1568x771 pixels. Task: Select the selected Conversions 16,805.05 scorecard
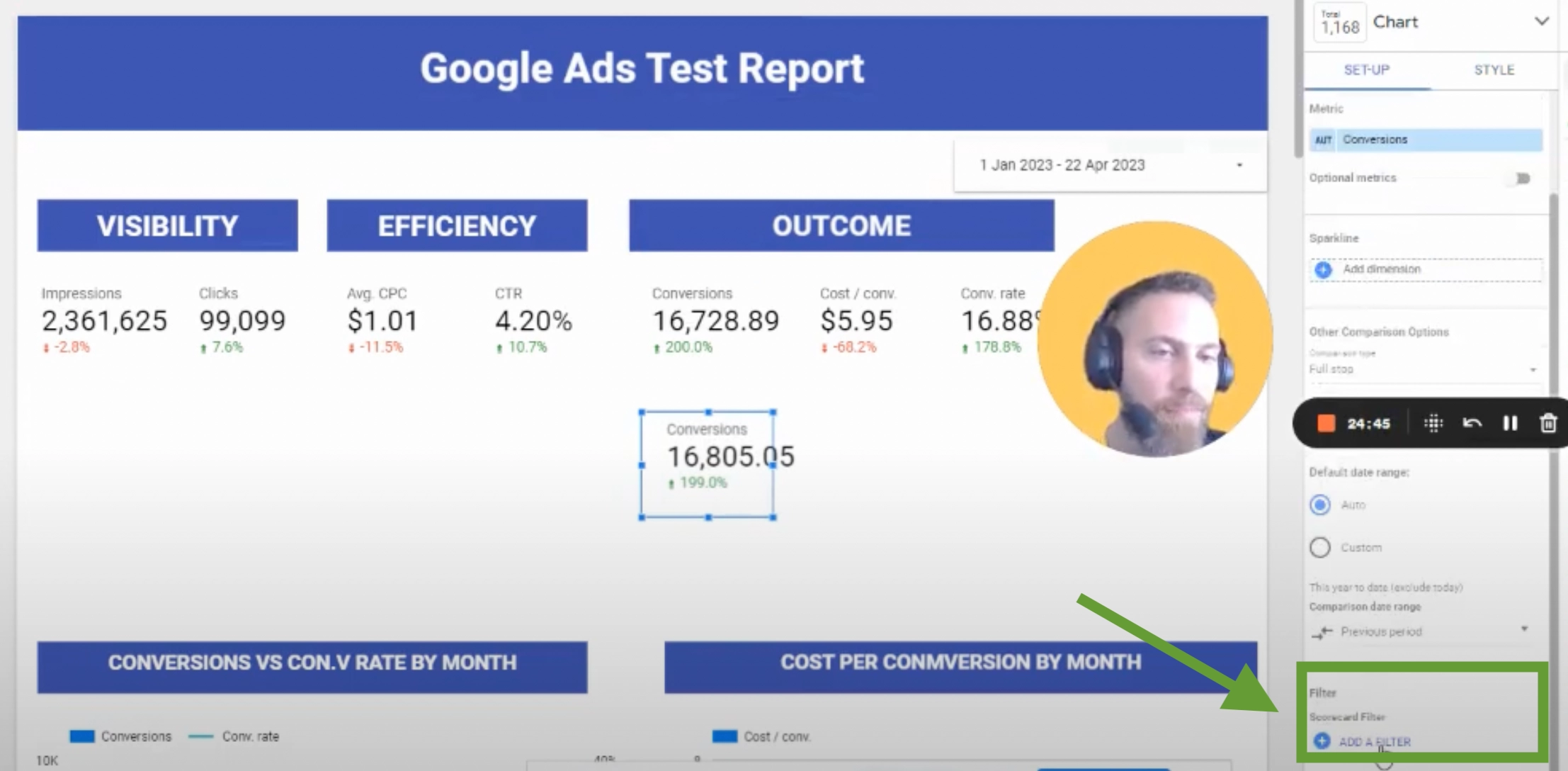[x=708, y=464]
